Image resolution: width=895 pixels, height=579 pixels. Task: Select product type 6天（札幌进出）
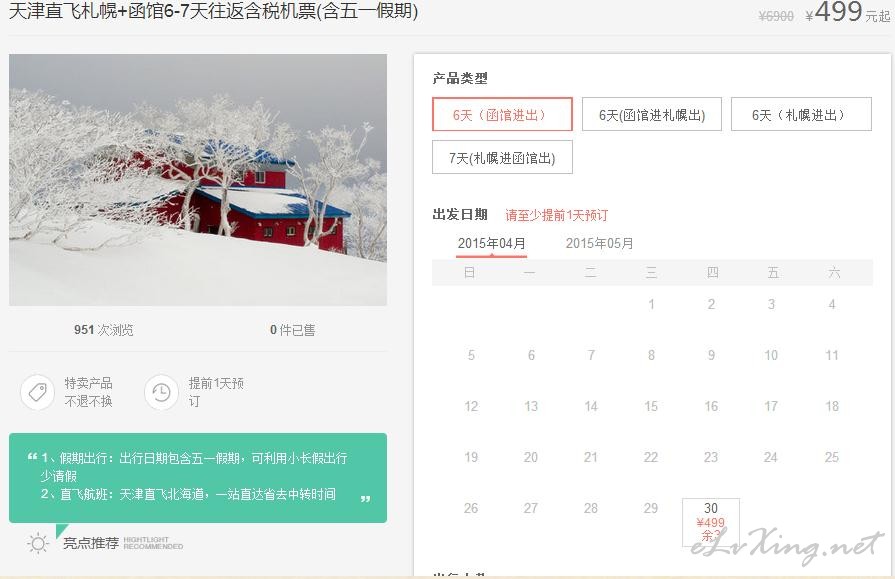pos(801,114)
